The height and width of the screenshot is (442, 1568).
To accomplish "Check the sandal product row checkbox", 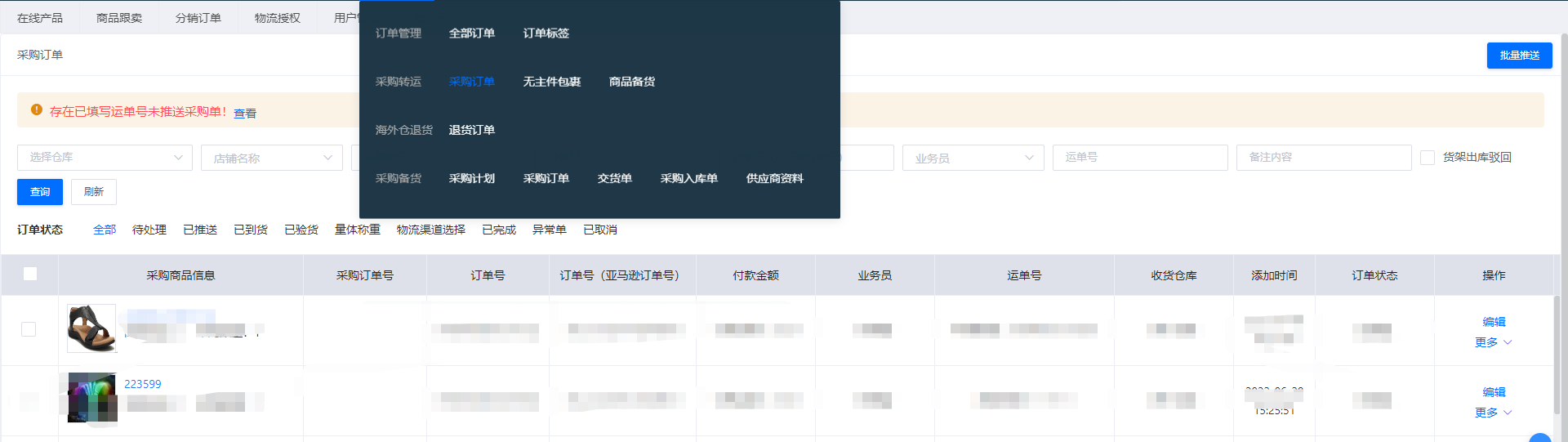I will [29, 329].
